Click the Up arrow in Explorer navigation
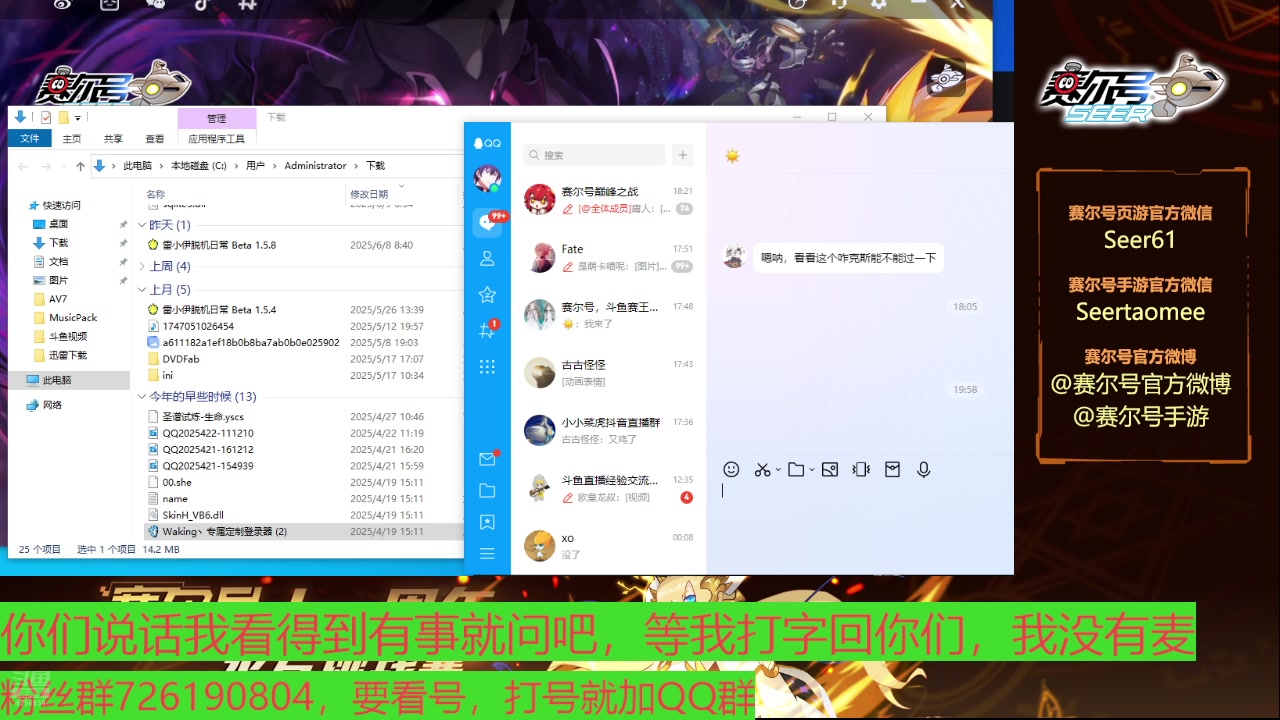This screenshot has width=1280, height=720. [x=80, y=166]
